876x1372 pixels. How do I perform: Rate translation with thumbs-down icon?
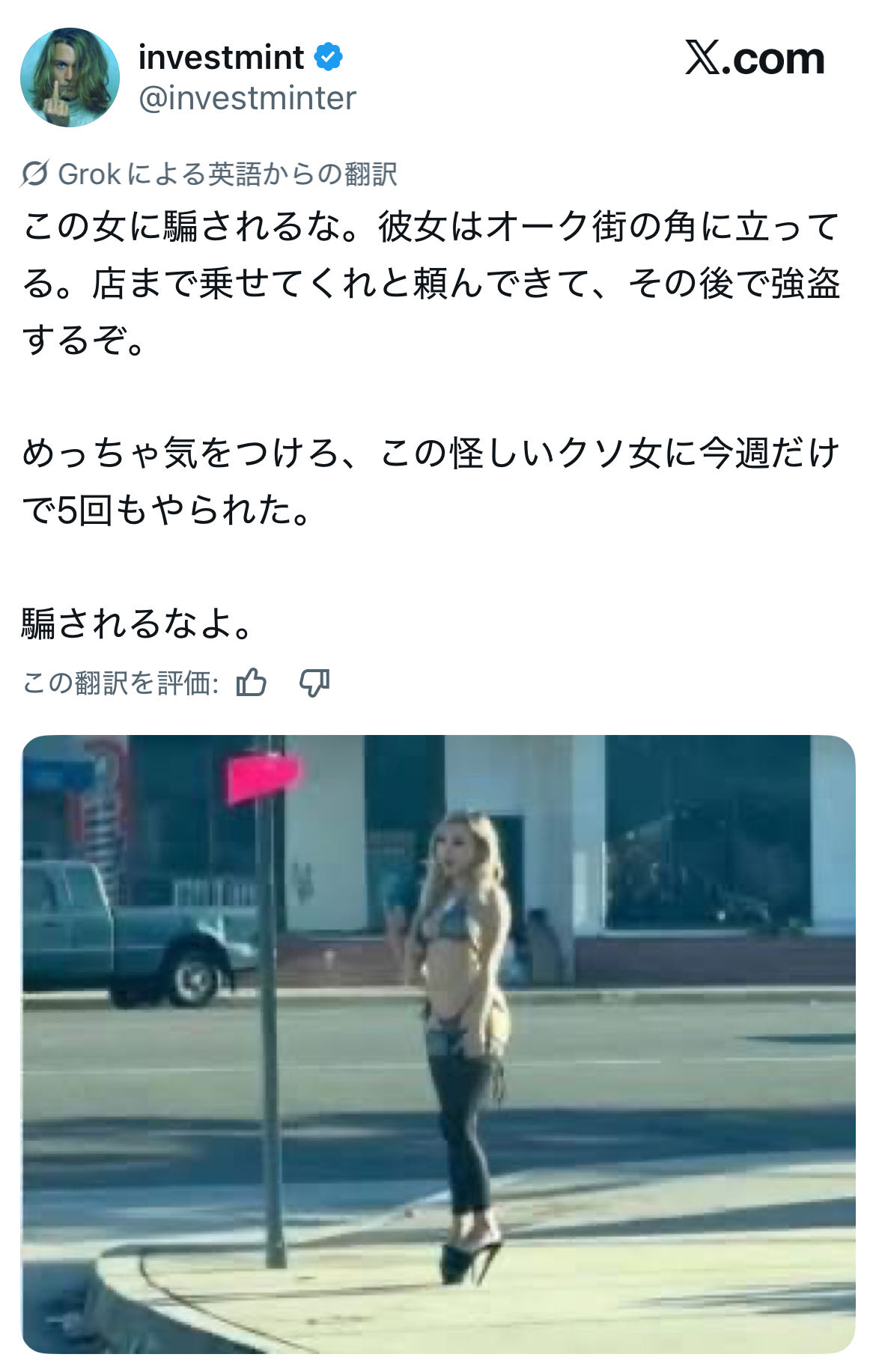[x=314, y=683]
